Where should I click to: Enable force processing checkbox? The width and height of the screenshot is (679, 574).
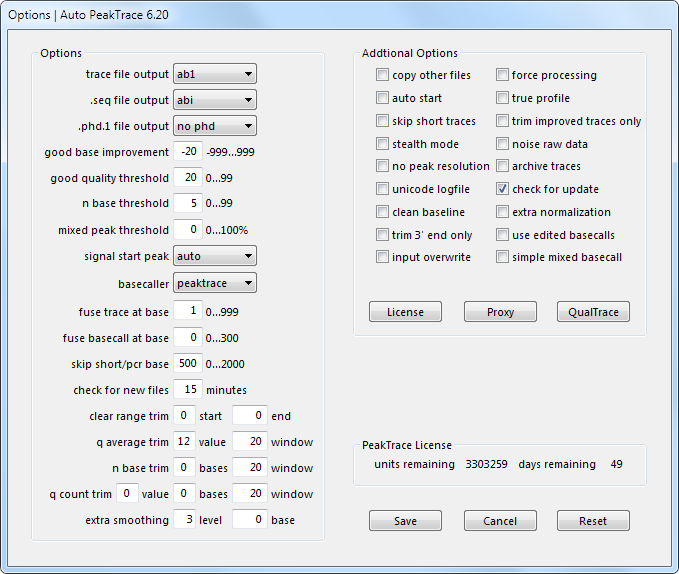pyautogui.click(x=502, y=74)
